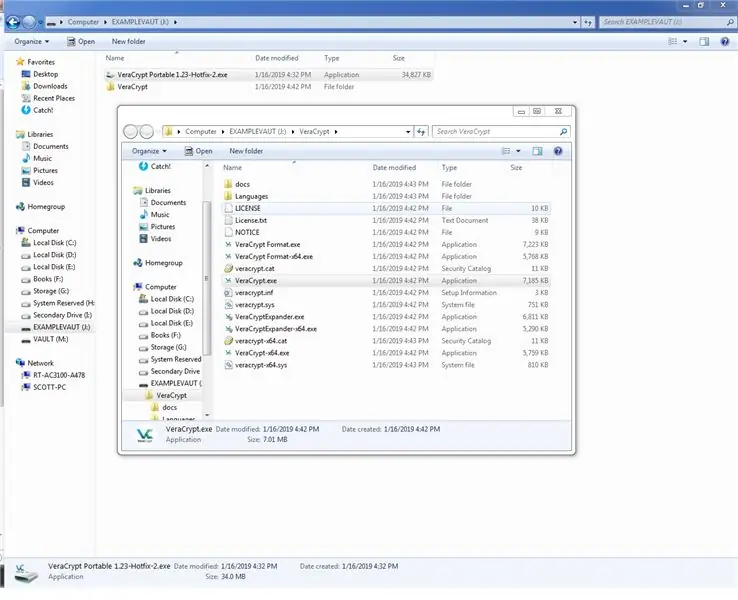This screenshot has width=738, height=600.
Task: Open address history dropdown in front window
Action: click(408, 132)
